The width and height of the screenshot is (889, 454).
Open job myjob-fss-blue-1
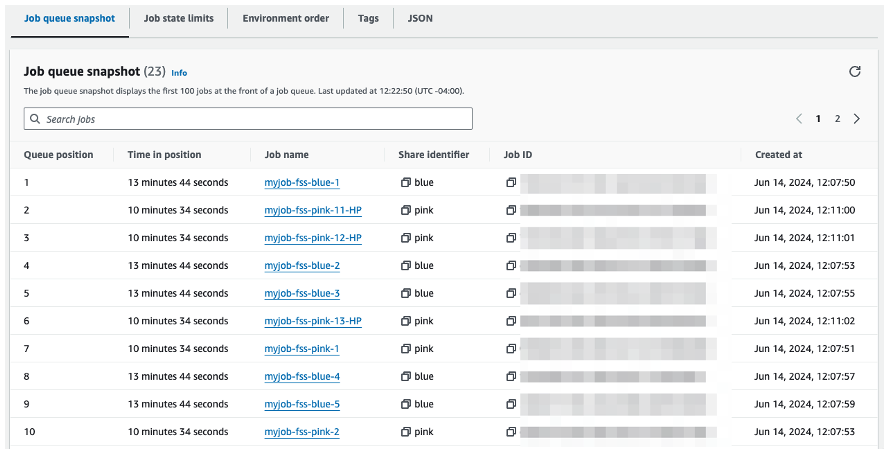pos(302,183)
